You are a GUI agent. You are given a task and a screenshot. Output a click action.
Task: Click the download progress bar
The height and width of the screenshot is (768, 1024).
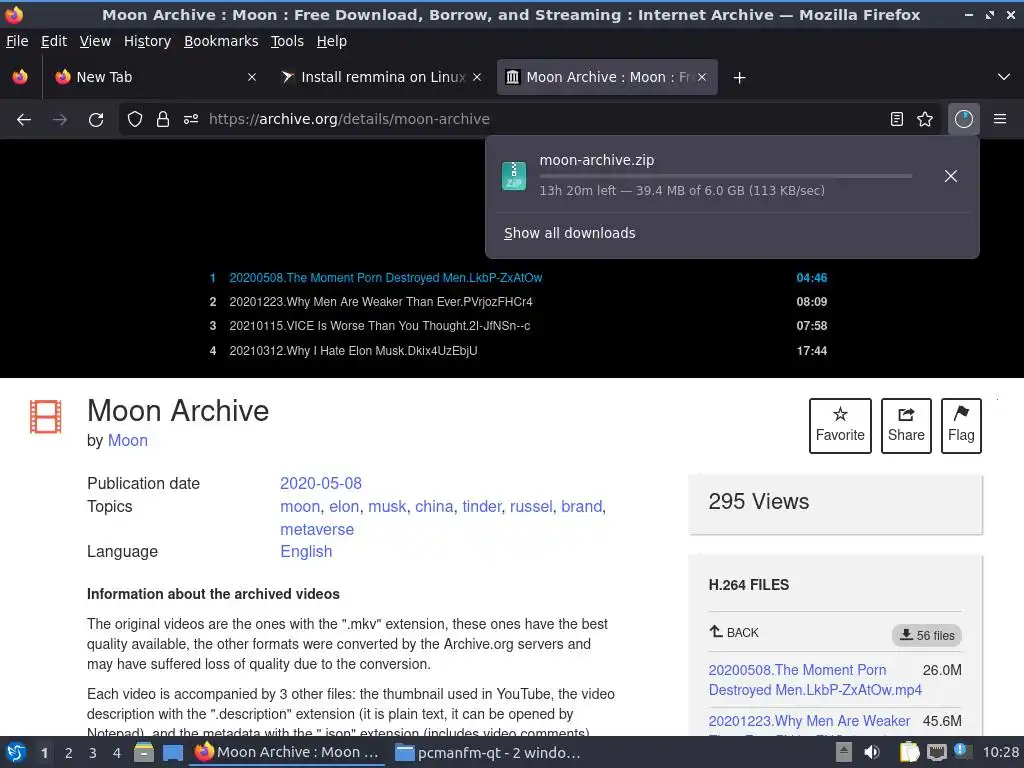click(726, 176)
